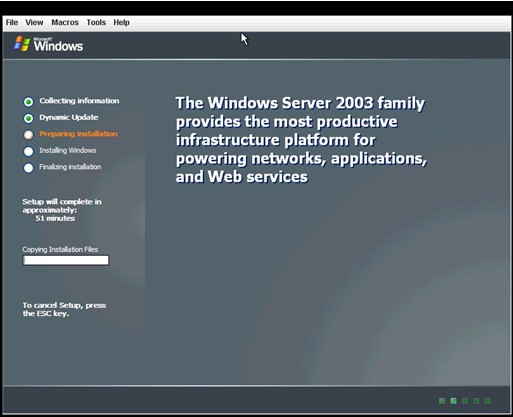The height and width of the screenshot is (417, 513).
Task: Click the Copying Installation Files progress bar
Action: click(x=66, y=260)
